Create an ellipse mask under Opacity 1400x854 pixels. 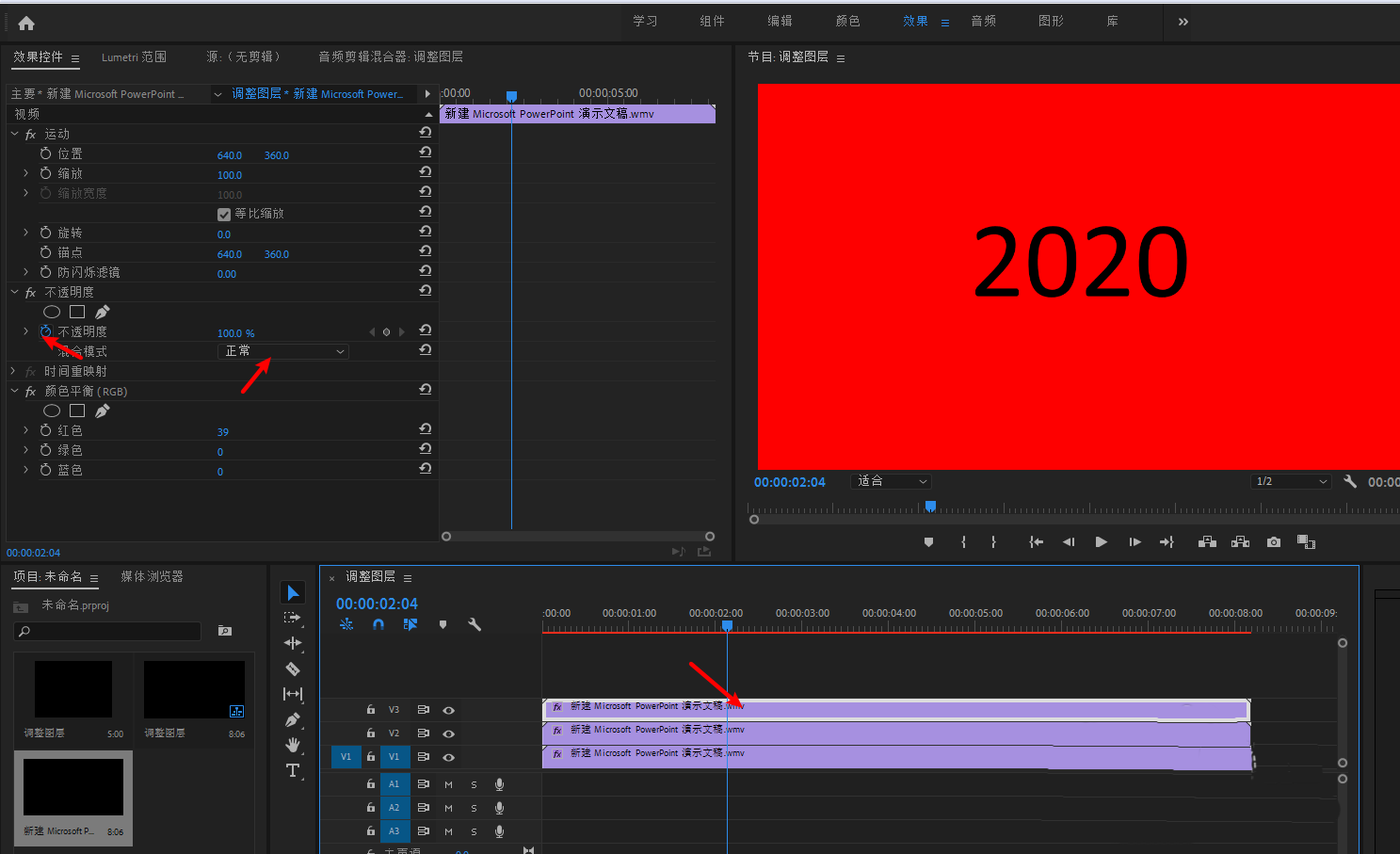(52, 312)
